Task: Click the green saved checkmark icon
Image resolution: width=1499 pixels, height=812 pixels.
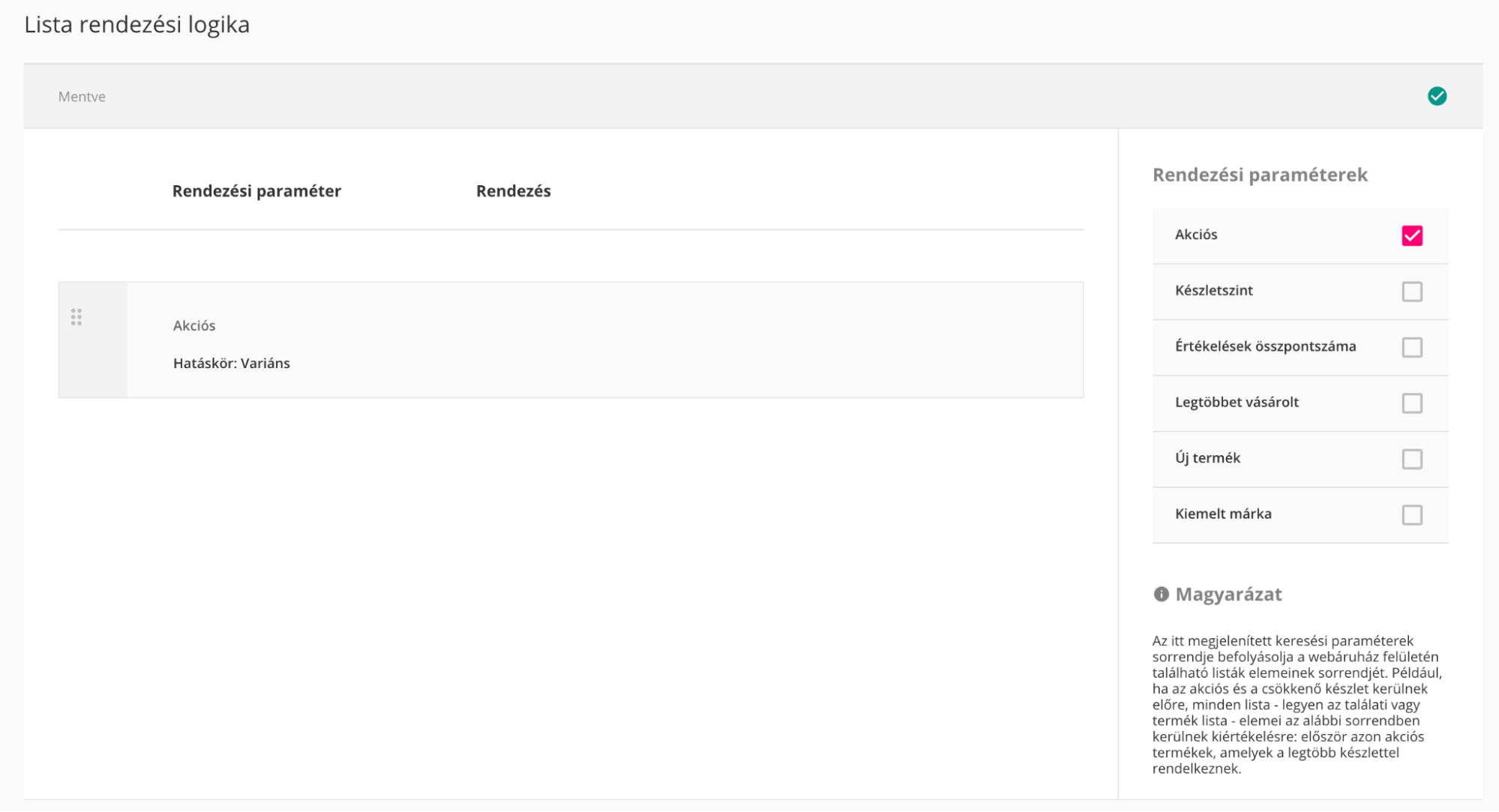Action: (1437, 96)
